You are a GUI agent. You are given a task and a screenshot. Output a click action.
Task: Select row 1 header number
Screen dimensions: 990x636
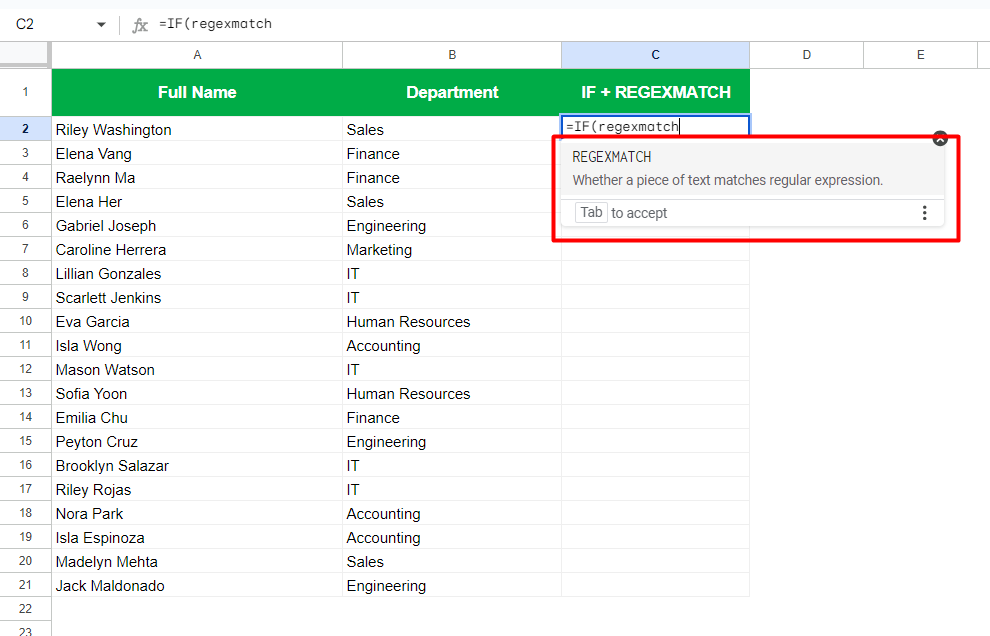(25, 92)
